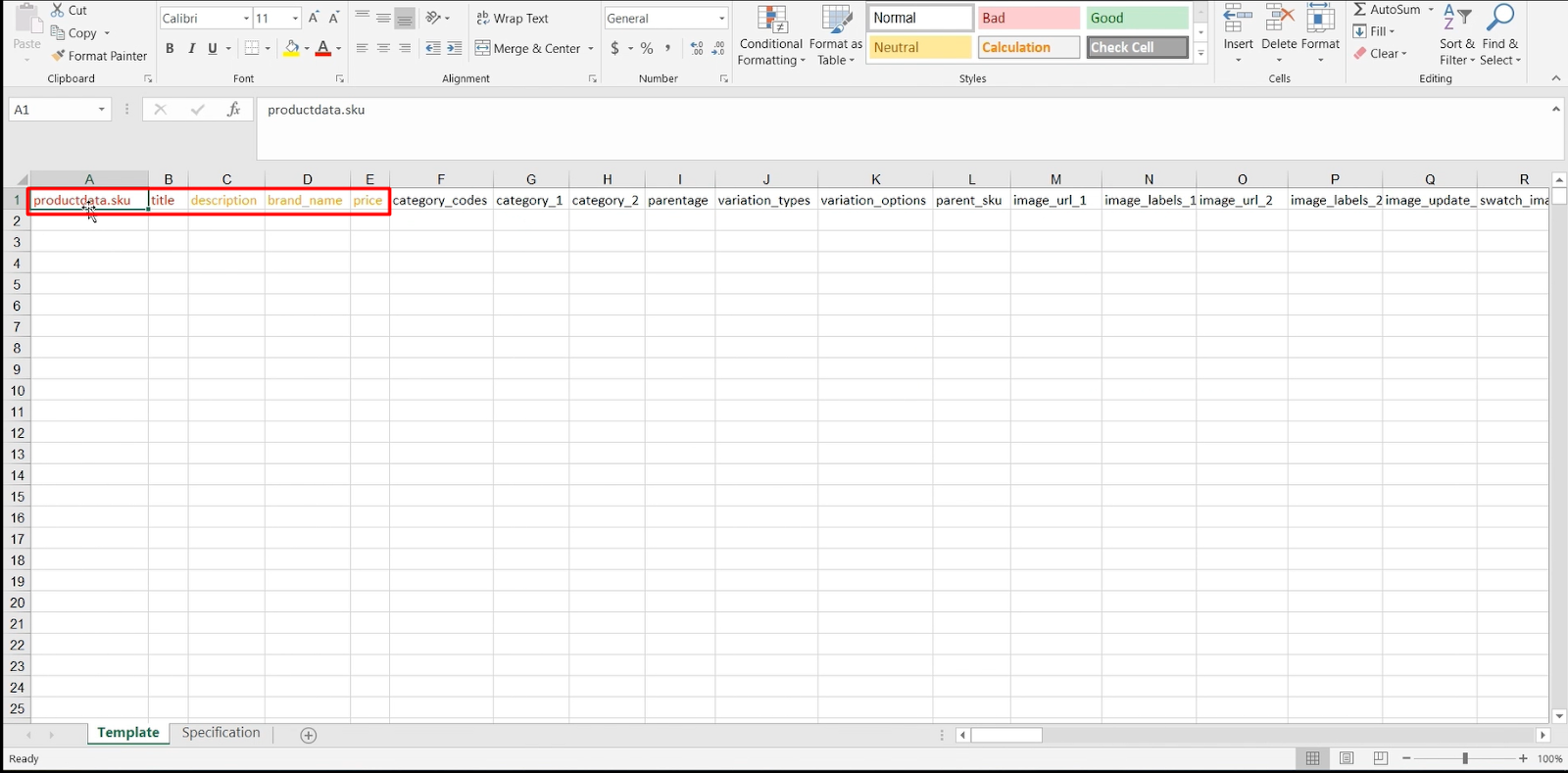Switch to Normal view in status bar
Image resolution: width=1568 pixels, height=773 pixels.
(x=1312, y=758)
